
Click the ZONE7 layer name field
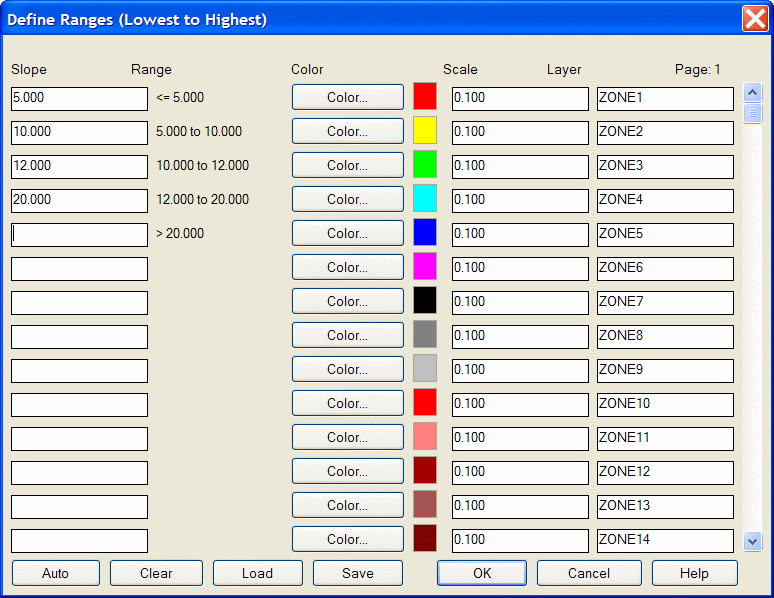click(664, 302)
